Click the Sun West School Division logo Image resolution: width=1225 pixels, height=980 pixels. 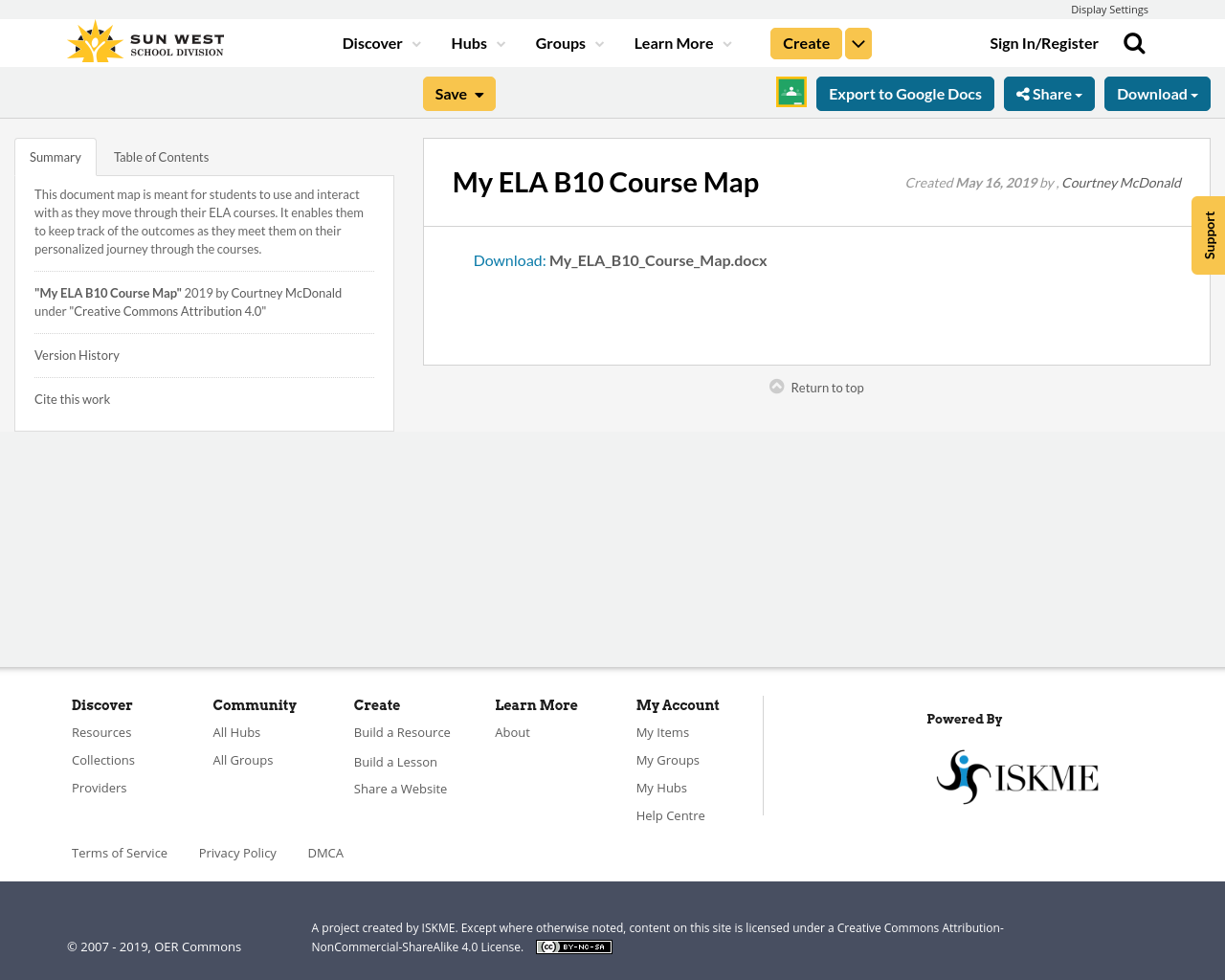(x=144, y=40)
